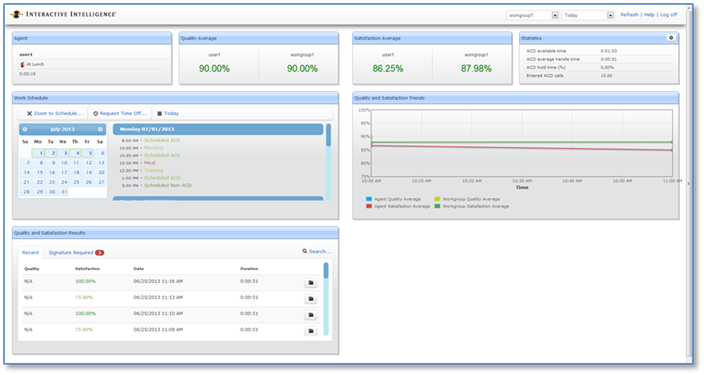Screen dimensions: 704x375
Task: Click the Today combo box field
Action: [588, 15]
